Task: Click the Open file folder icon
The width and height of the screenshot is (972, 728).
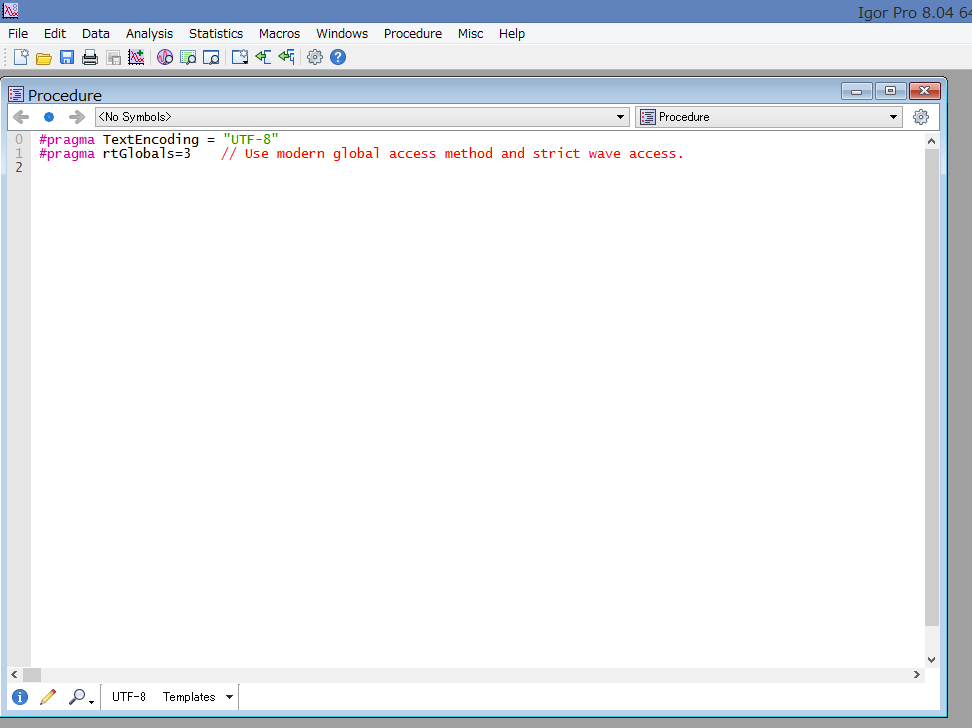Action: click(x=43, y=57)
